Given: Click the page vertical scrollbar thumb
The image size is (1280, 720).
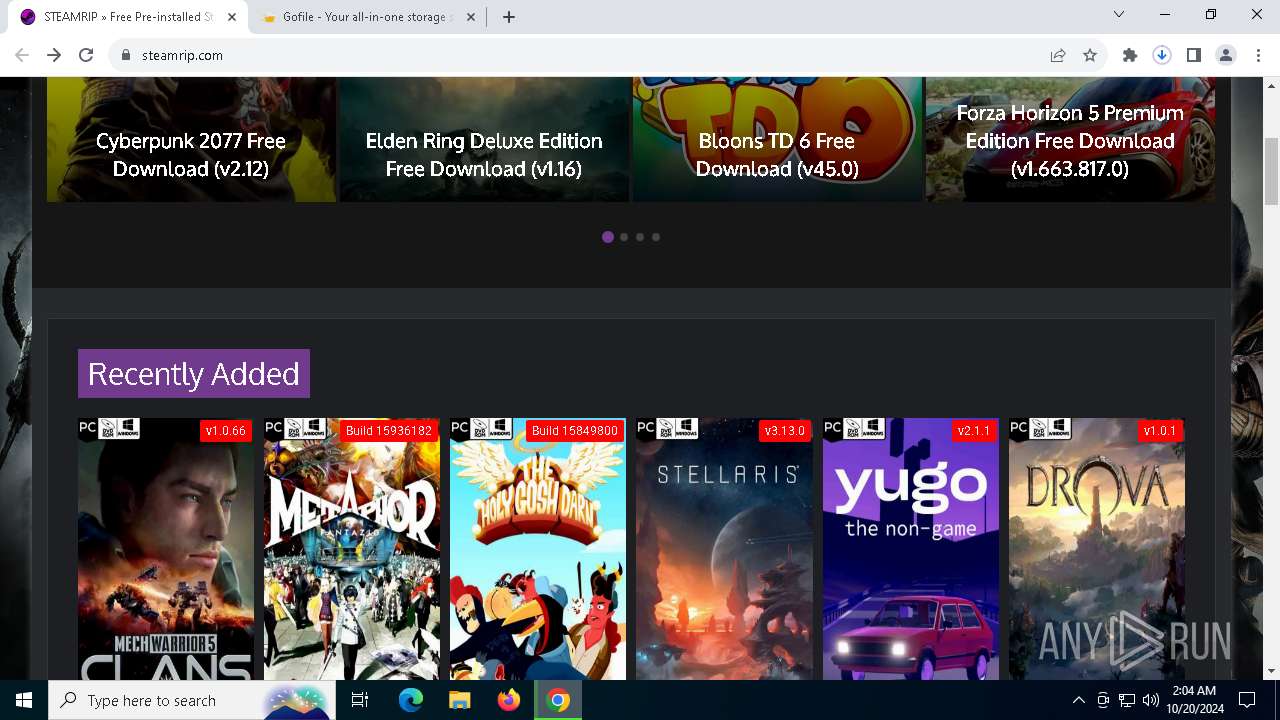Looking at the screenshot, I should 1272,170.
